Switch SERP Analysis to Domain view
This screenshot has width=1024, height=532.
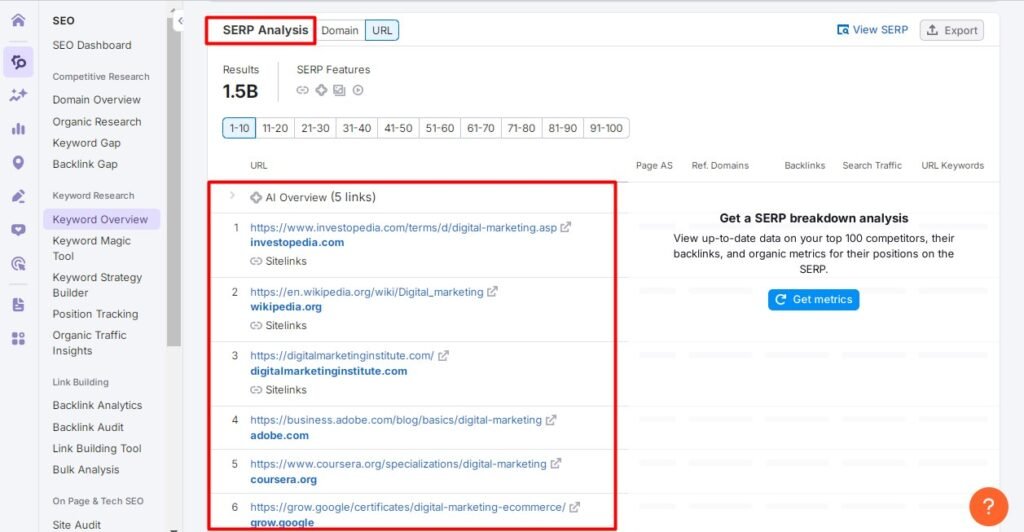coord(340,30)
